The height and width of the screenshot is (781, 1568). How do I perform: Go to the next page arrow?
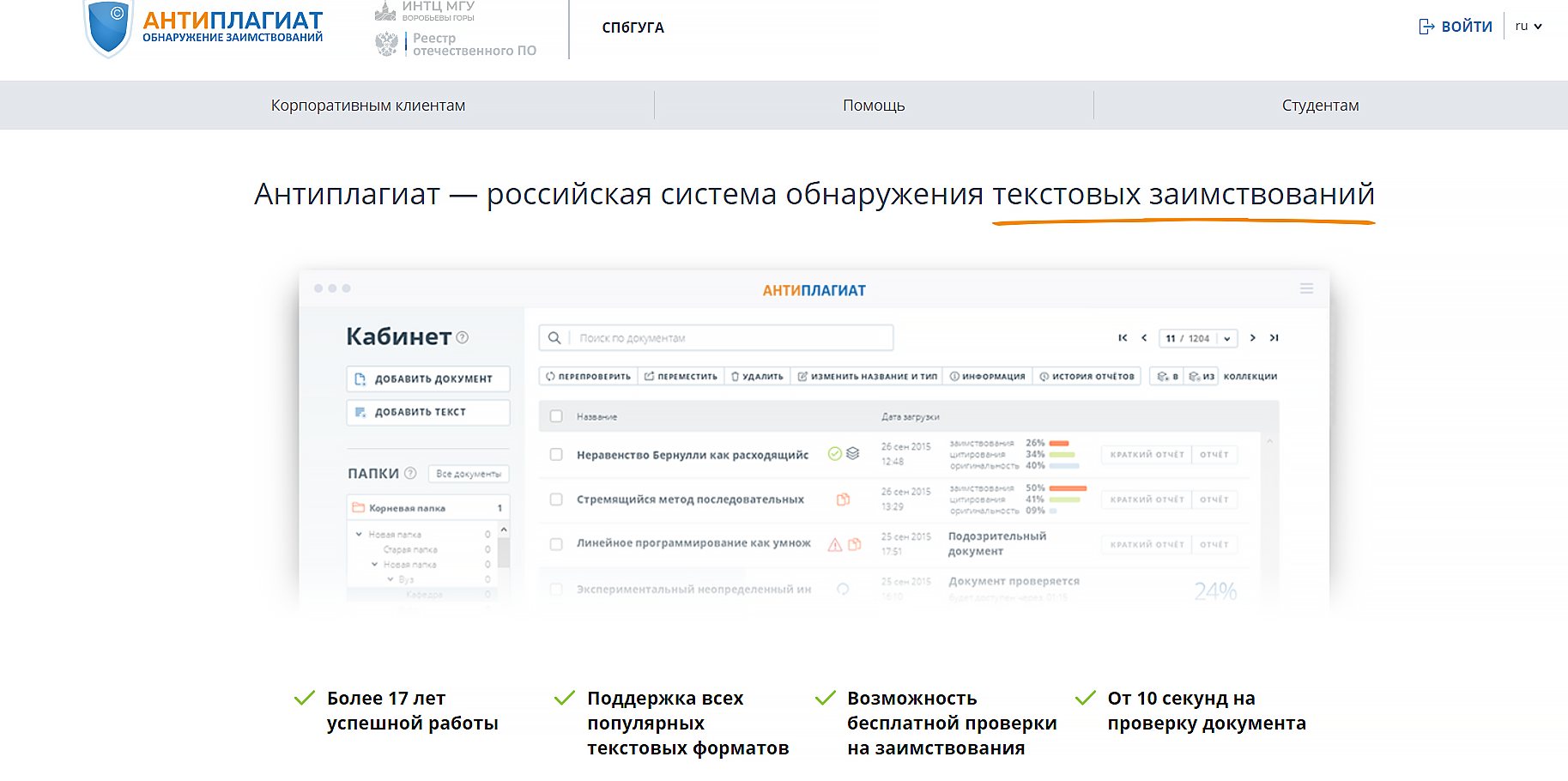coord(1253,338)
